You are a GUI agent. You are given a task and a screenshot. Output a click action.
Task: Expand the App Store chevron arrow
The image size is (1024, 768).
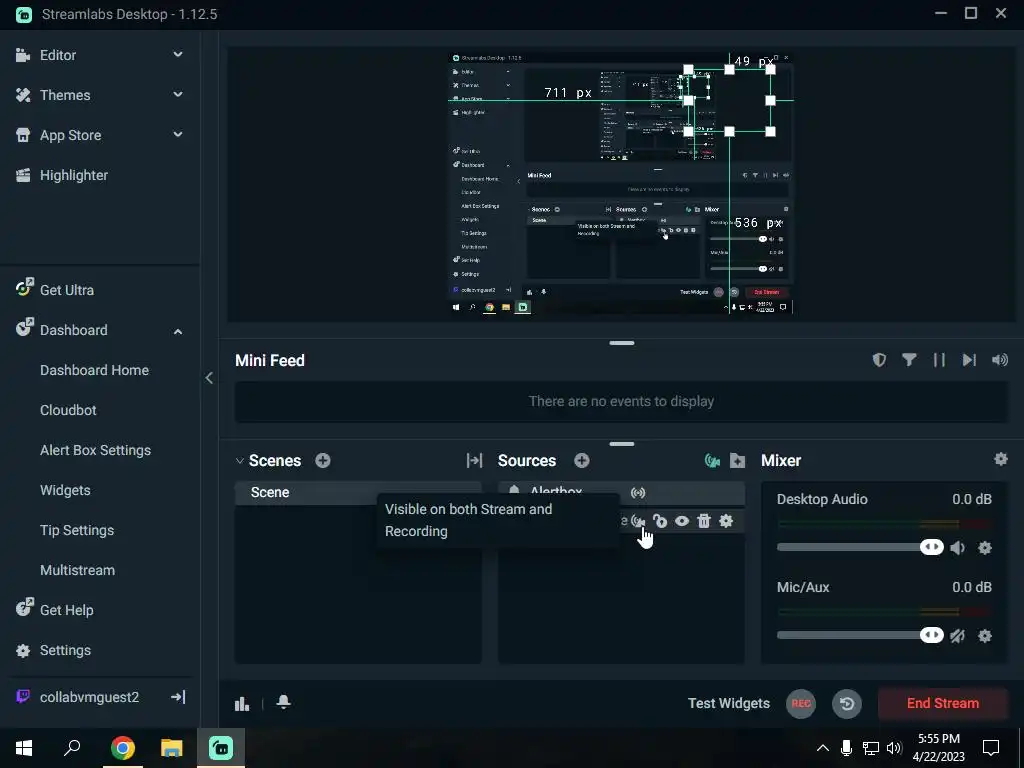pyautogui.click(x=178, y=135)
